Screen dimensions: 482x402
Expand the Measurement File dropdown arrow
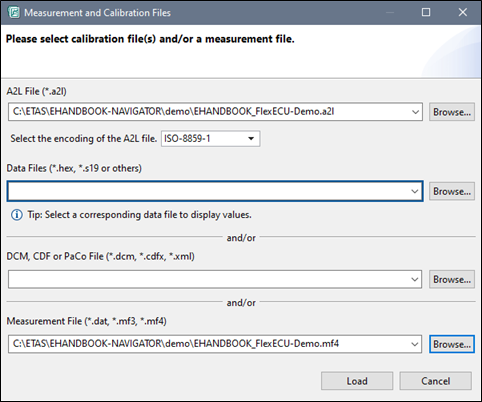coord(414,344)
